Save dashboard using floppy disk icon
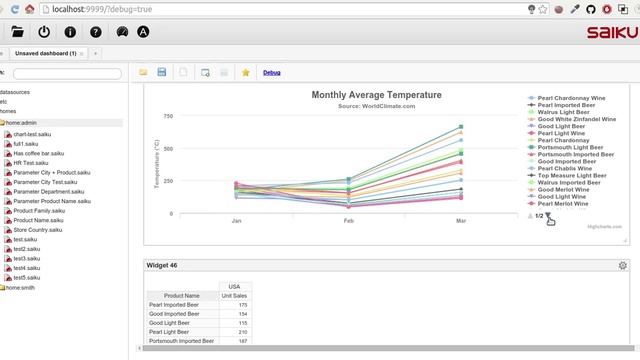Image resolution: width=640 pixels, height=360 pixels. (x=162, y=72)
